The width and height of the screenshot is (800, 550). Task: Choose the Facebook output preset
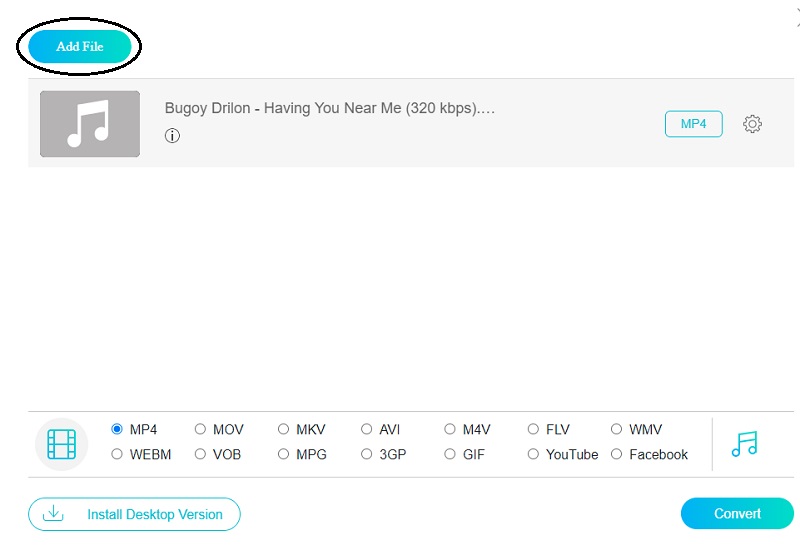(616, 454)
